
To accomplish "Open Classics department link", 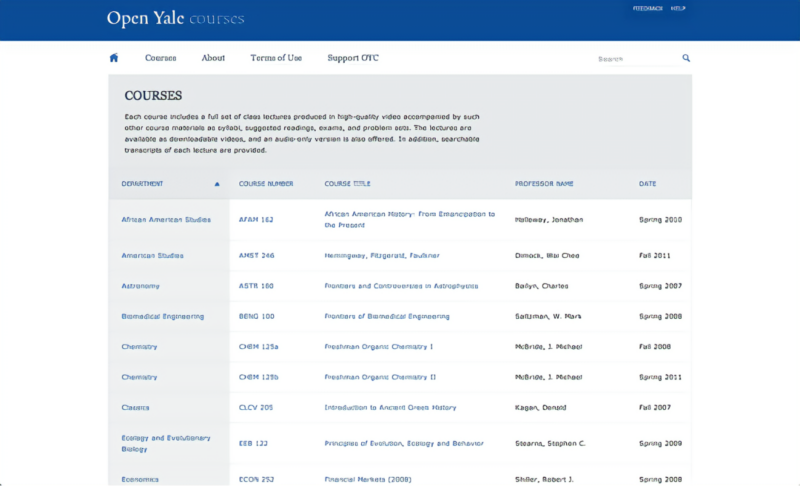I will (135, 407).
